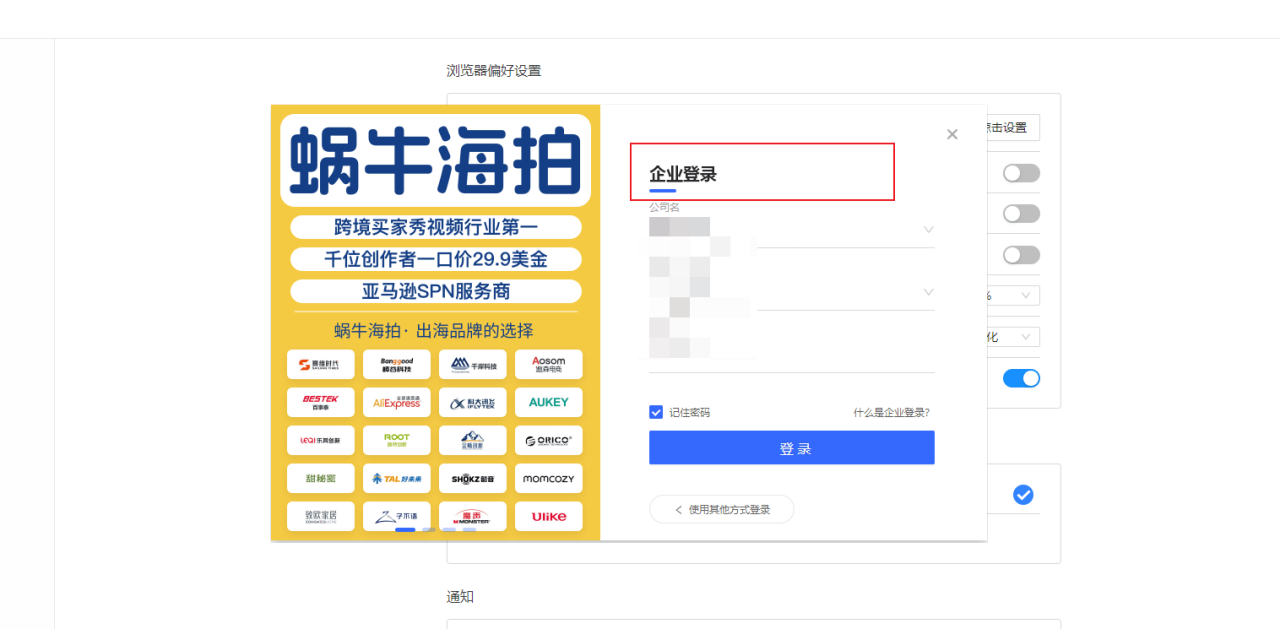1280x629 pixels.
Task: Click the 千岸科技 brand logo
Action: coord(473,364)
